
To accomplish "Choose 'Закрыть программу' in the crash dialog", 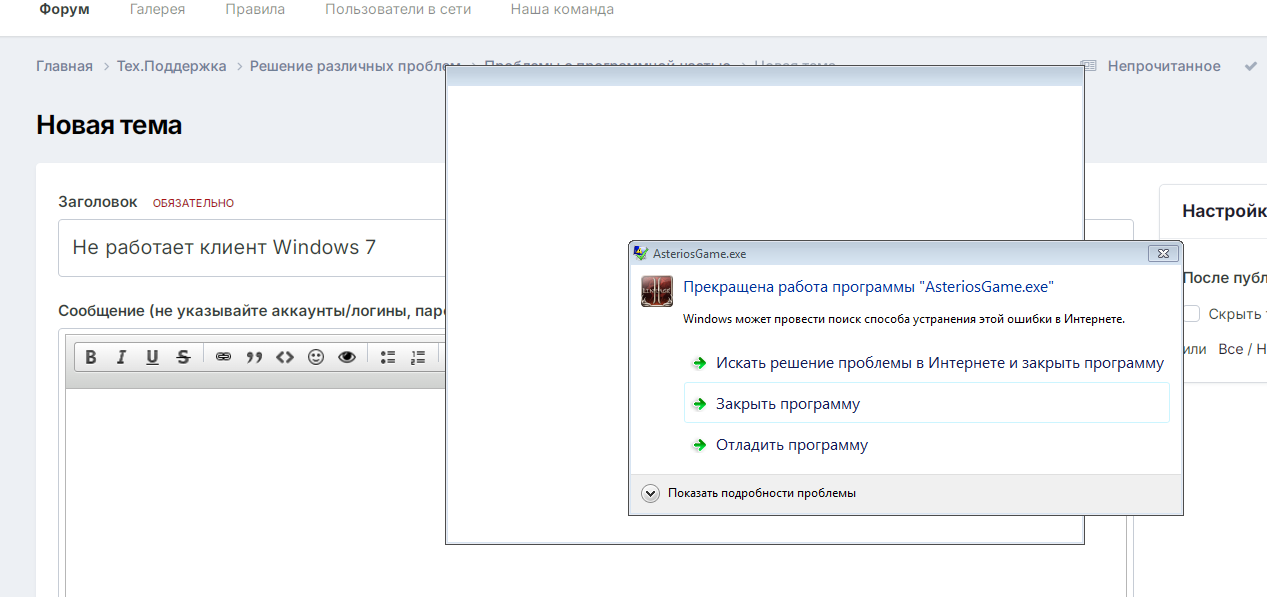I will pyautogui.click(x=787, y=404).
